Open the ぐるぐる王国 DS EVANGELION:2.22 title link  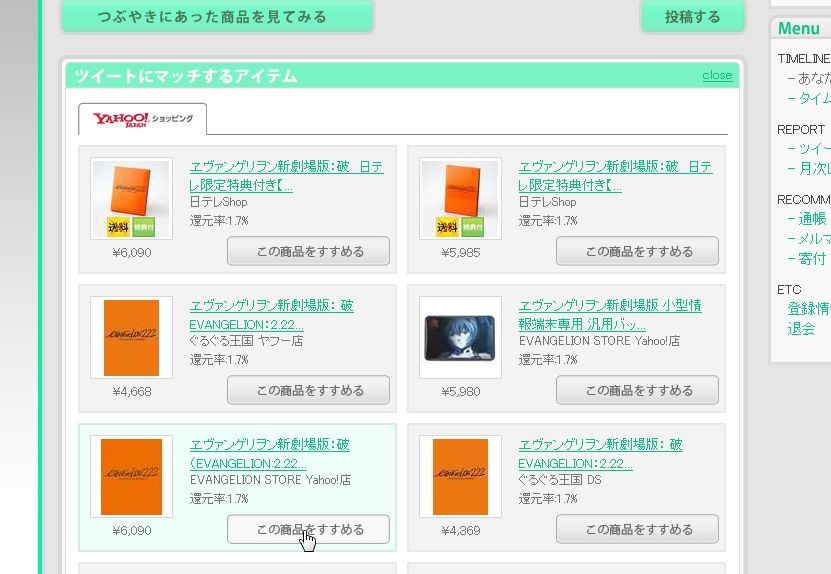coord(600,454)
